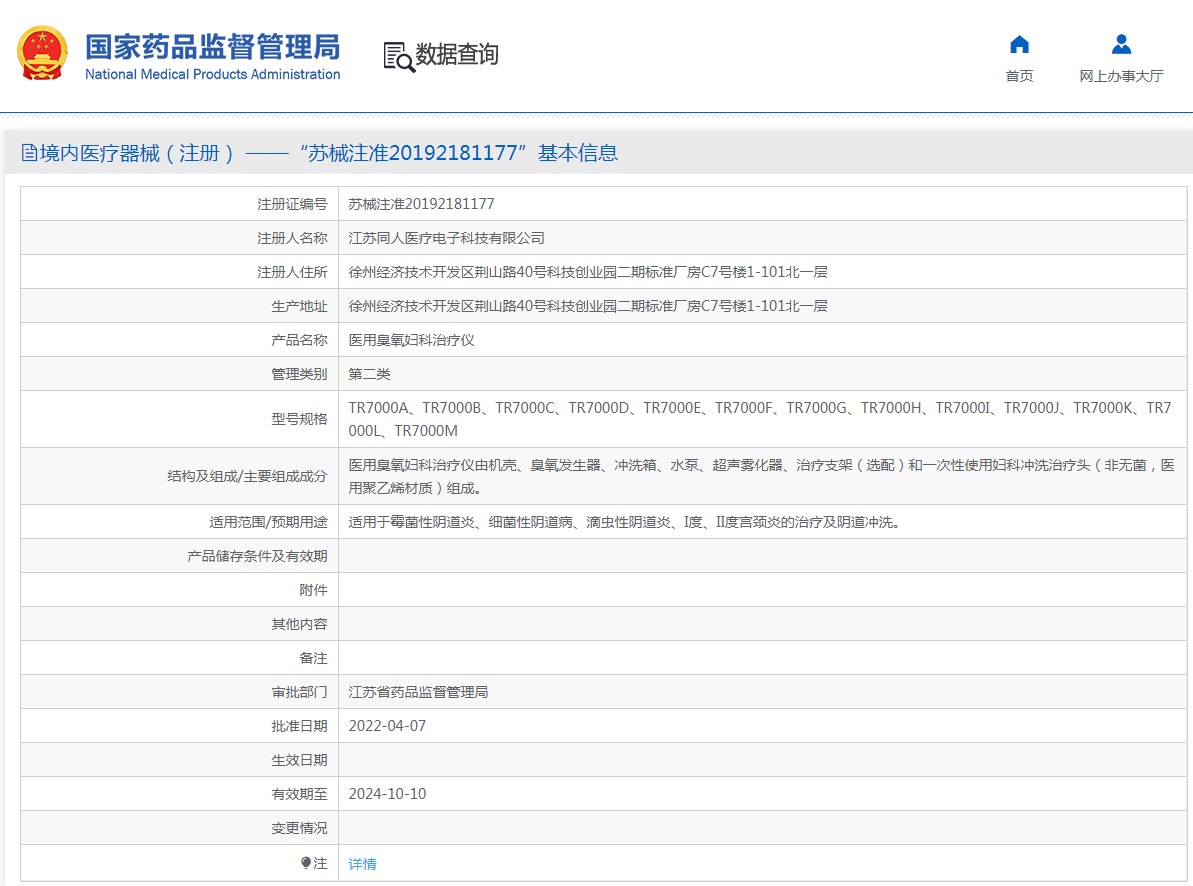The height and width of the screenshot is (886, 1193).
Task: Select 江苏同人医疗电子科技有限公司 company name
Action: tap(447, 238)
